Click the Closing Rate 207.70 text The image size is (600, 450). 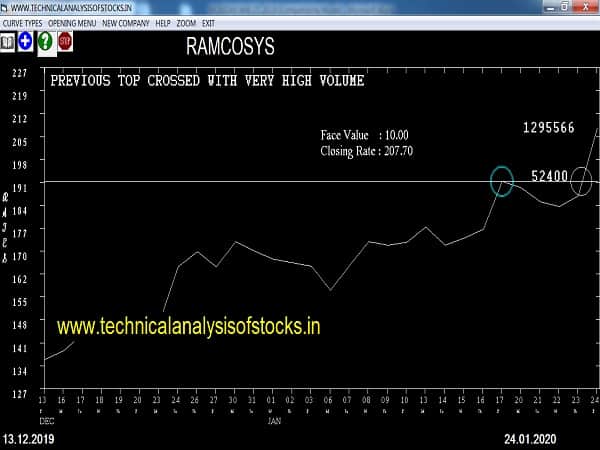point(367,151)
